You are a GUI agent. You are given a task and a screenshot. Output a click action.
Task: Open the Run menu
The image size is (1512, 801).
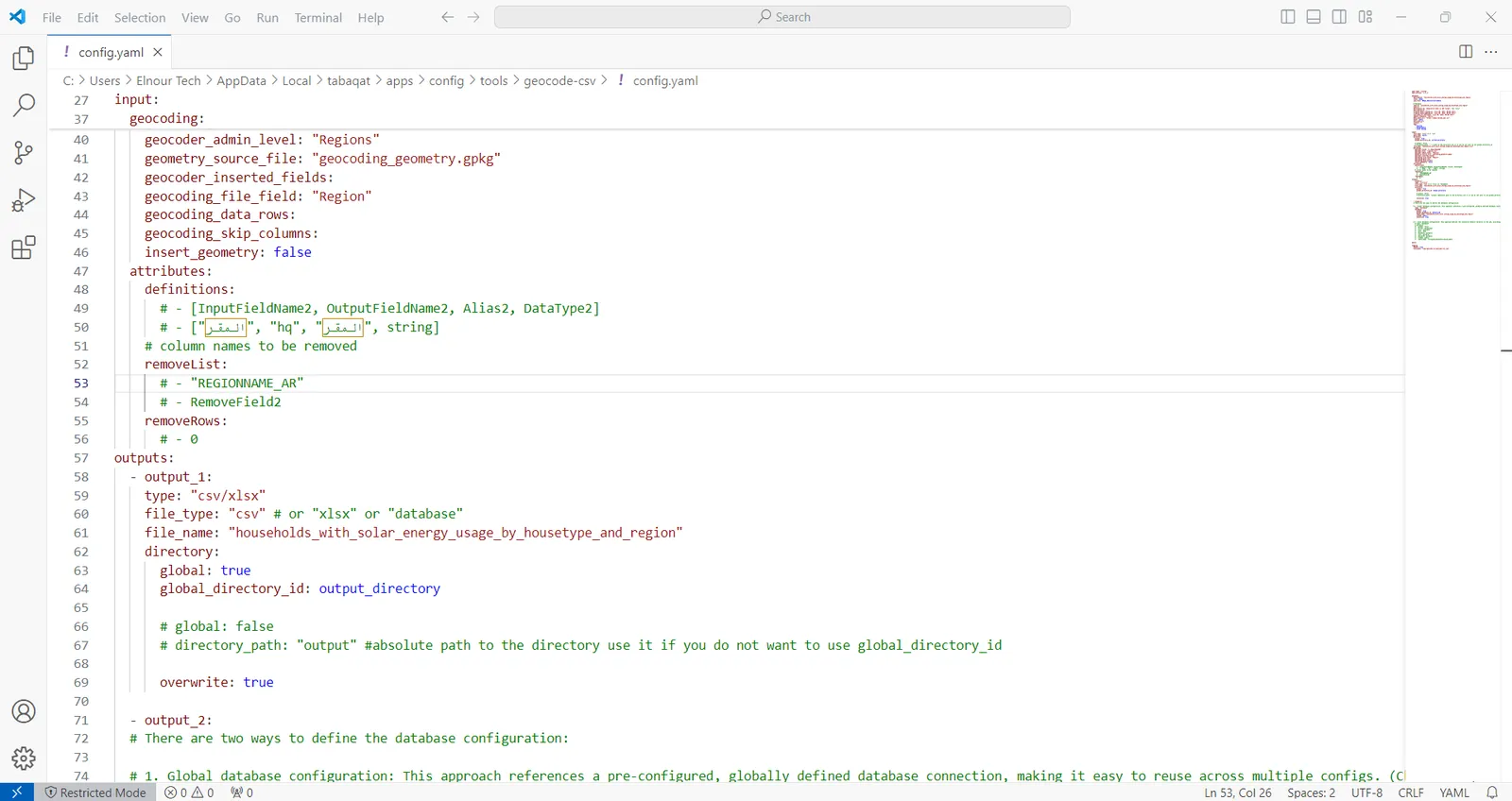267,17
